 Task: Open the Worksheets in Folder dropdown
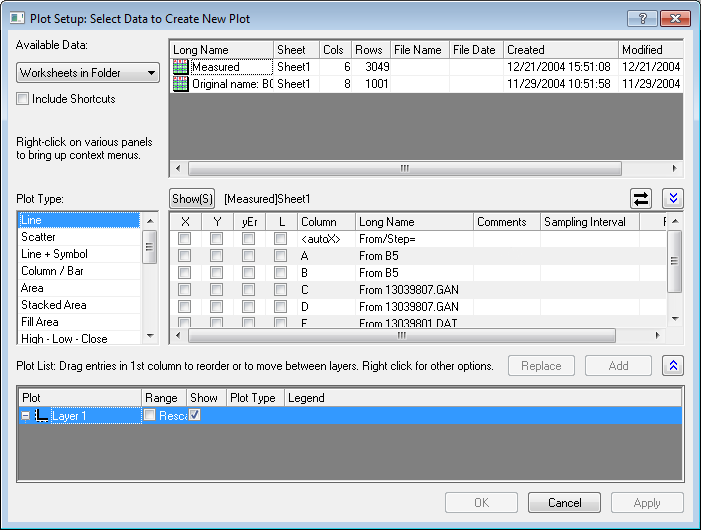pyautogui.click(x=88, y=73)
